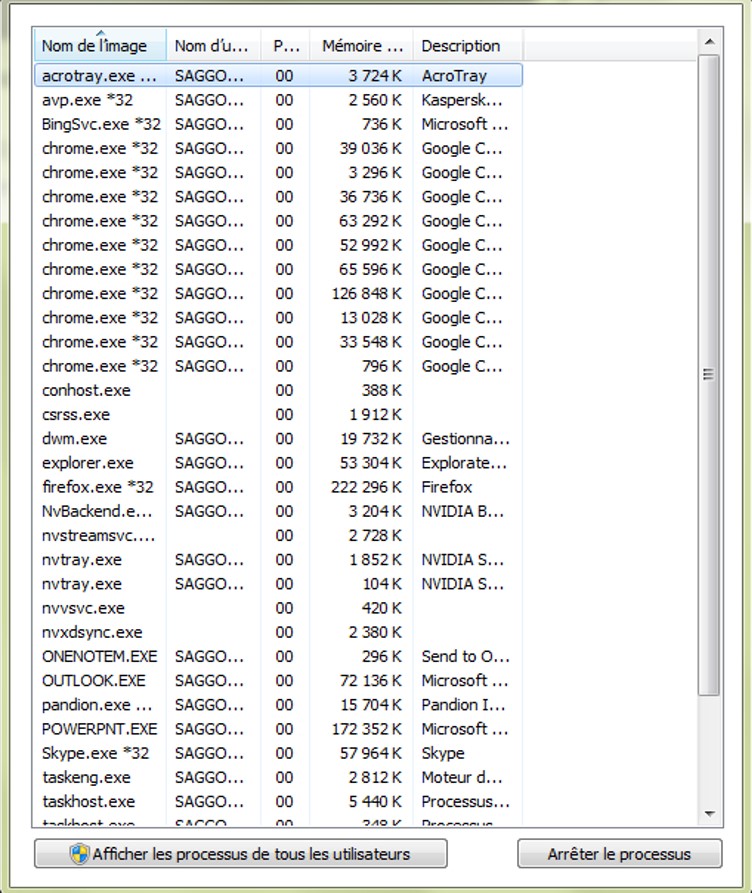Click the 'NVIDIA B...' description cell
This screenshot has width=752, height=893.
[463, 511]
